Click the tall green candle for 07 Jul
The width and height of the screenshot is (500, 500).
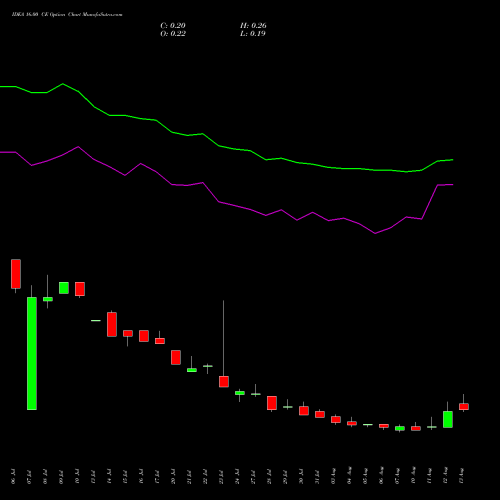32,353
